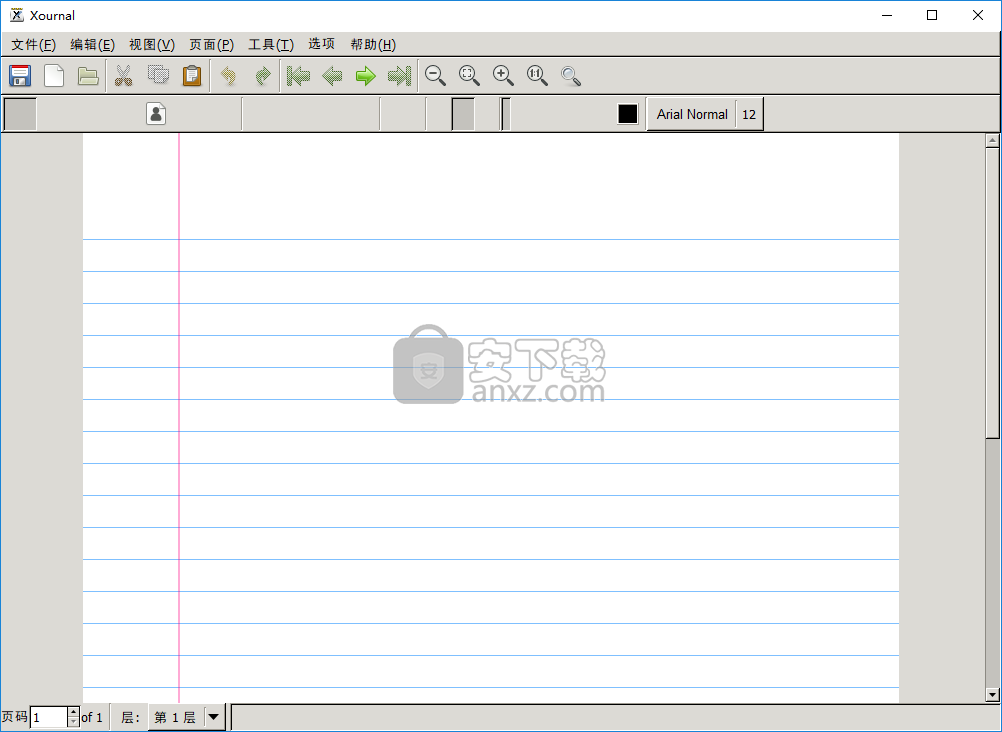This screenshot has height=732, width=1002.
Task: Open a file using the folder icon
Action: coord(88,75)
